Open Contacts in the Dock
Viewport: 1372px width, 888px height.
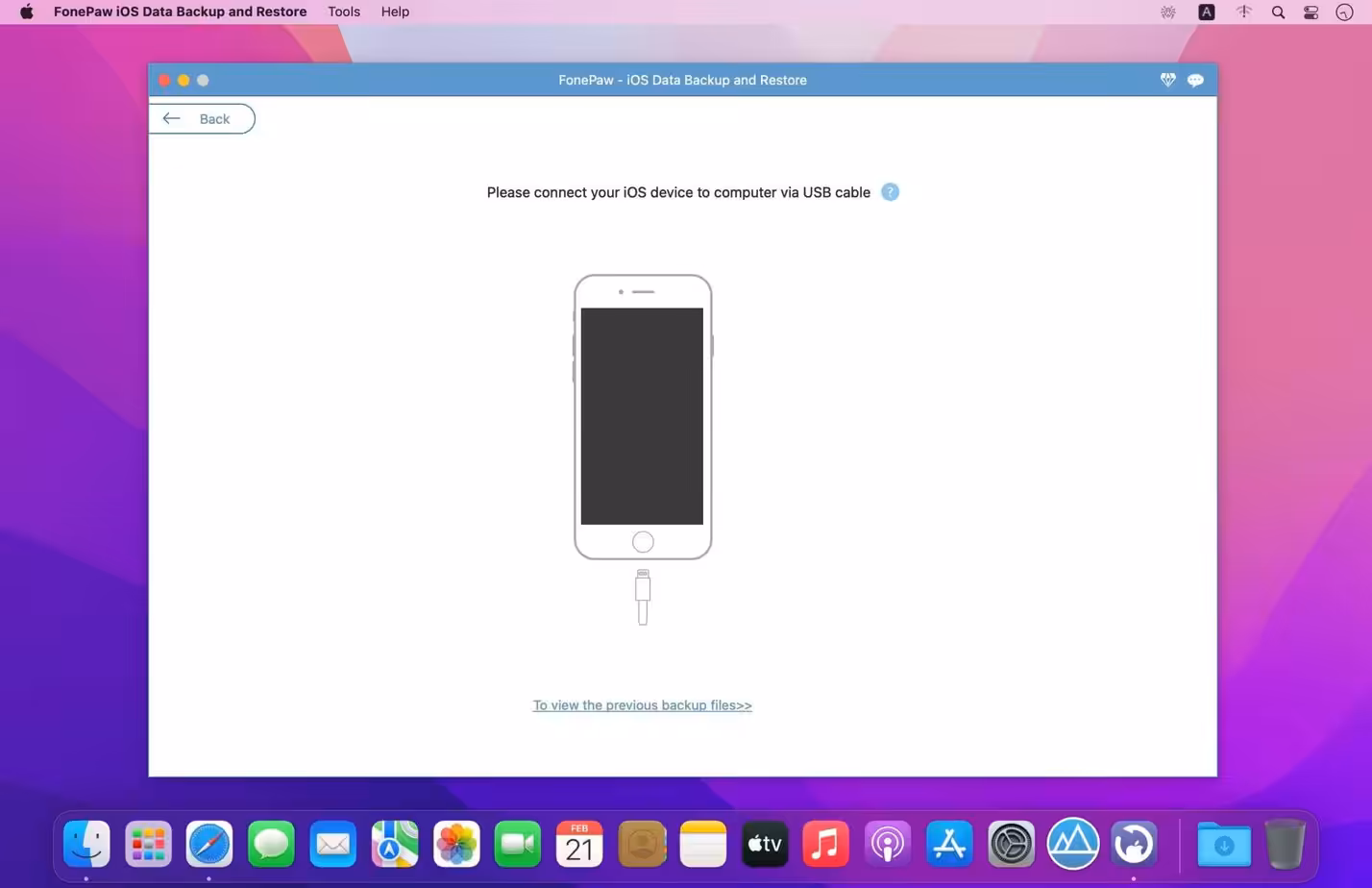point(642,844)
